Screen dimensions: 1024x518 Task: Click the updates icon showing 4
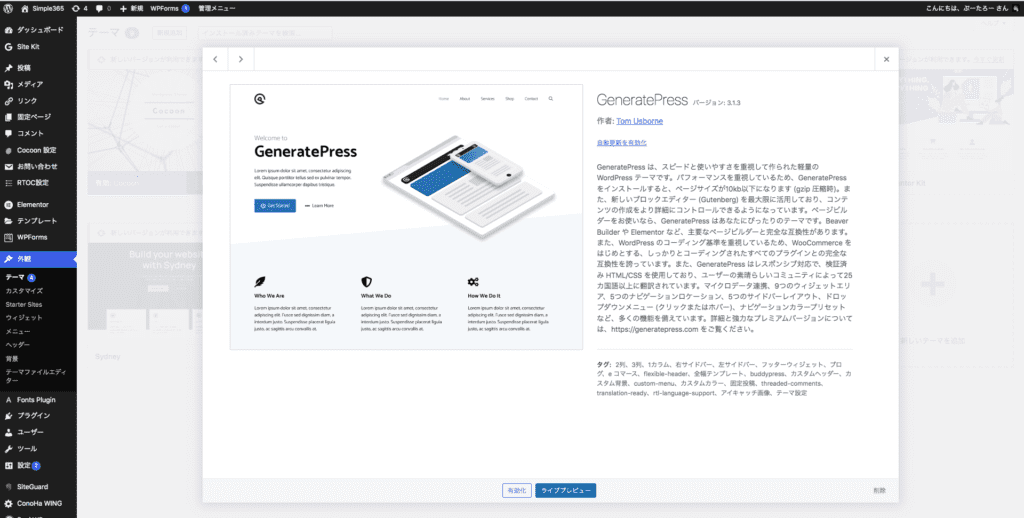click(80, 8)
